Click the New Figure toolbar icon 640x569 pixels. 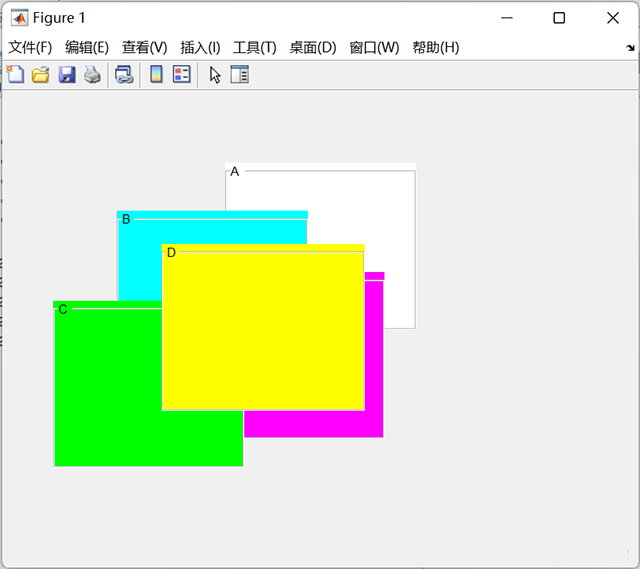[16, 75]
